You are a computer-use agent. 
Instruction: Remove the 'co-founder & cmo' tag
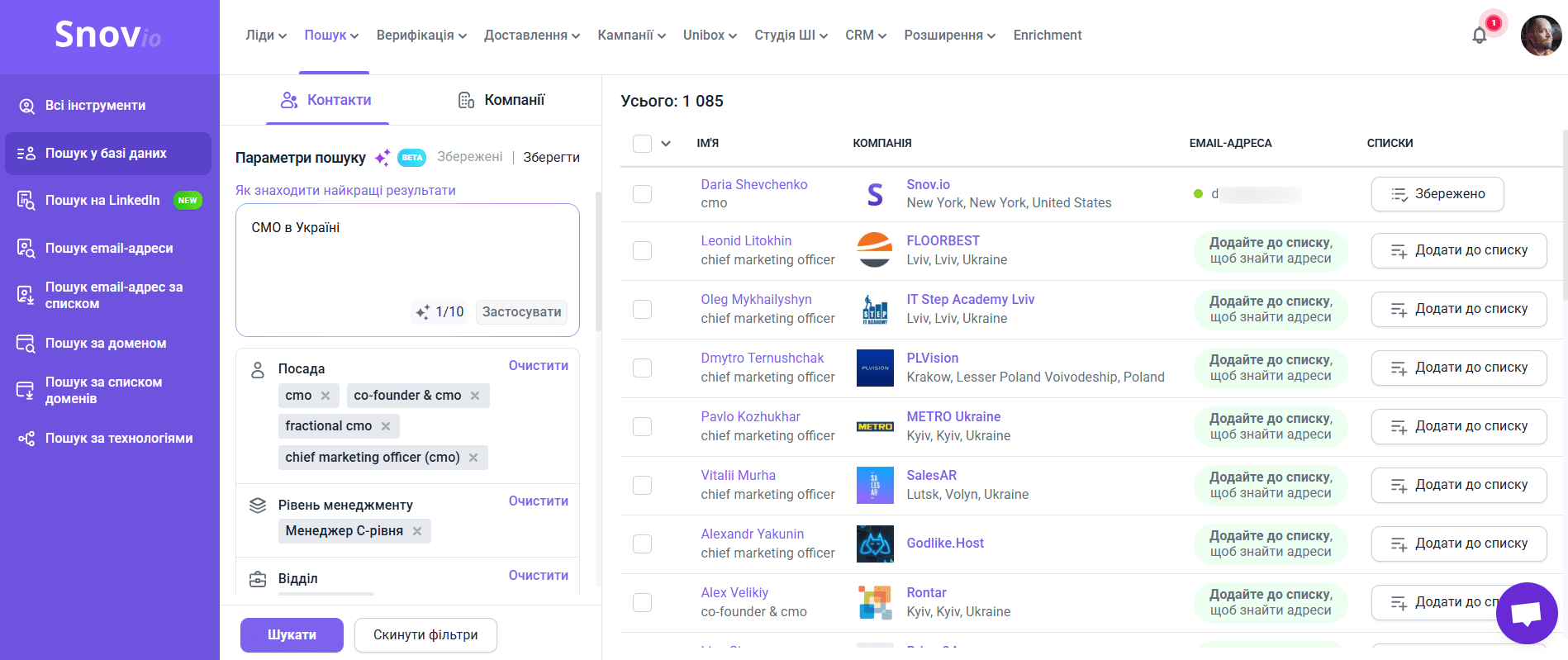click(x=475, y=396)
